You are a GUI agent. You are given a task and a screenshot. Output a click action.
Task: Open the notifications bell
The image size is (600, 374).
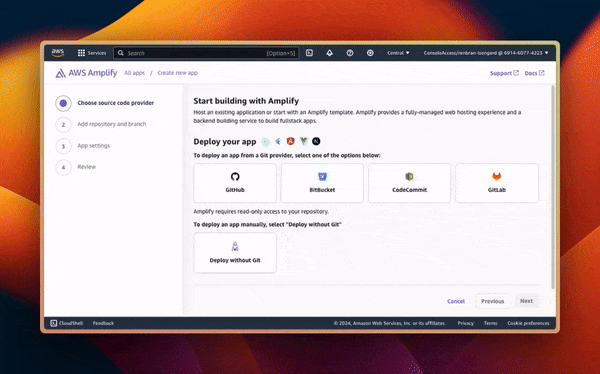point(329,53)
